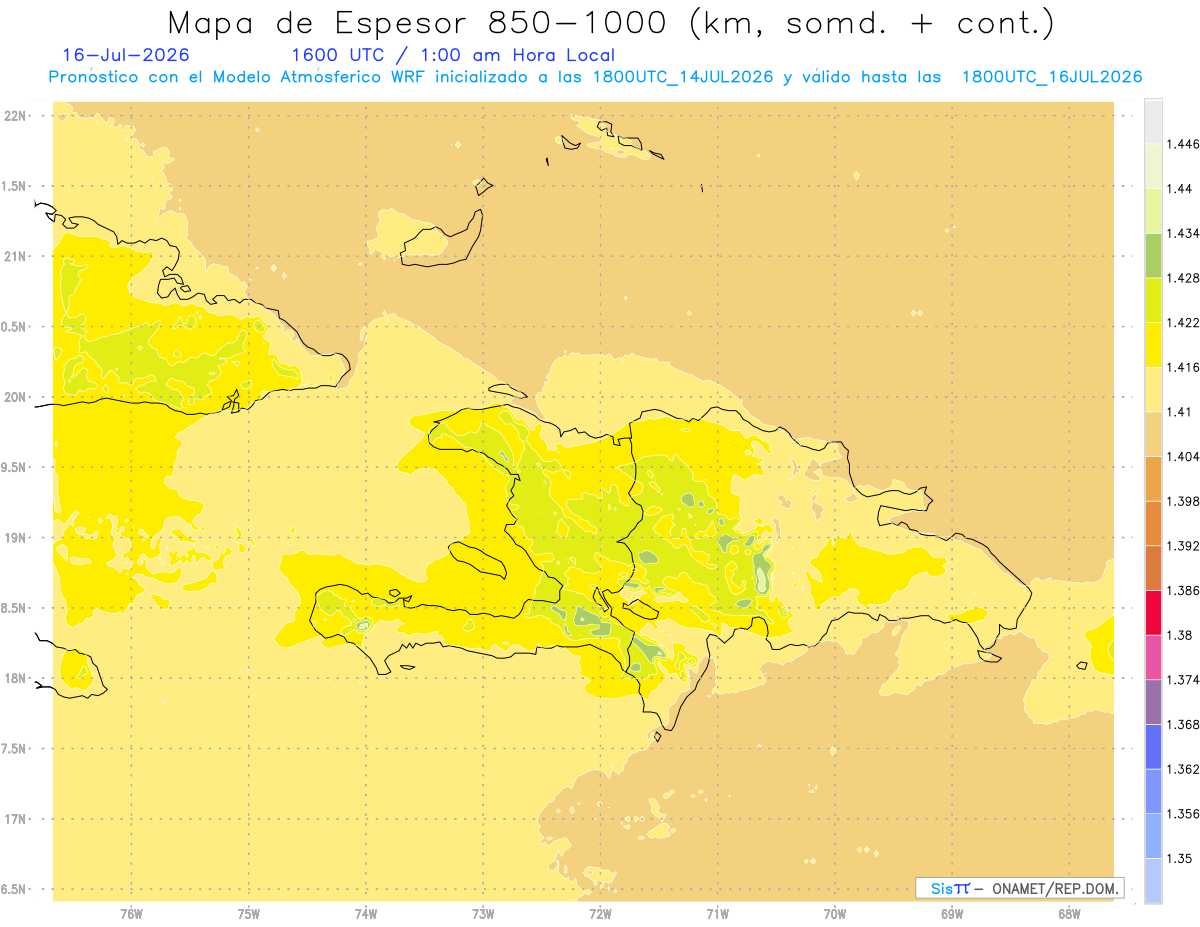The height and width of the screenshot is (927, 1200).
Task: Click the tan legend band between 1.404 and 1.41
Action: pos(1153,434)
